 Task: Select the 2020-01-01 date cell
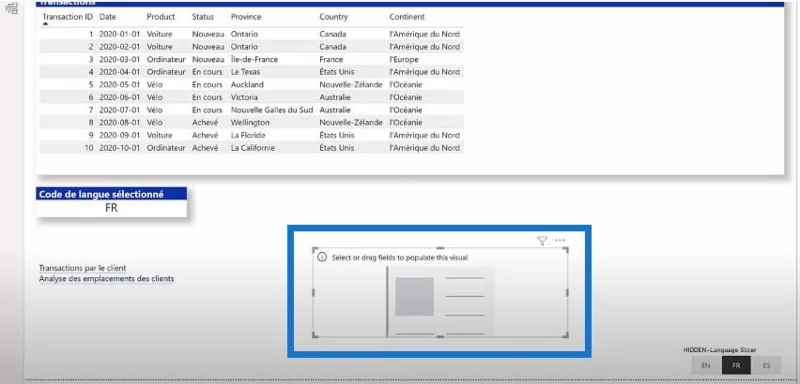coord(120,34)
